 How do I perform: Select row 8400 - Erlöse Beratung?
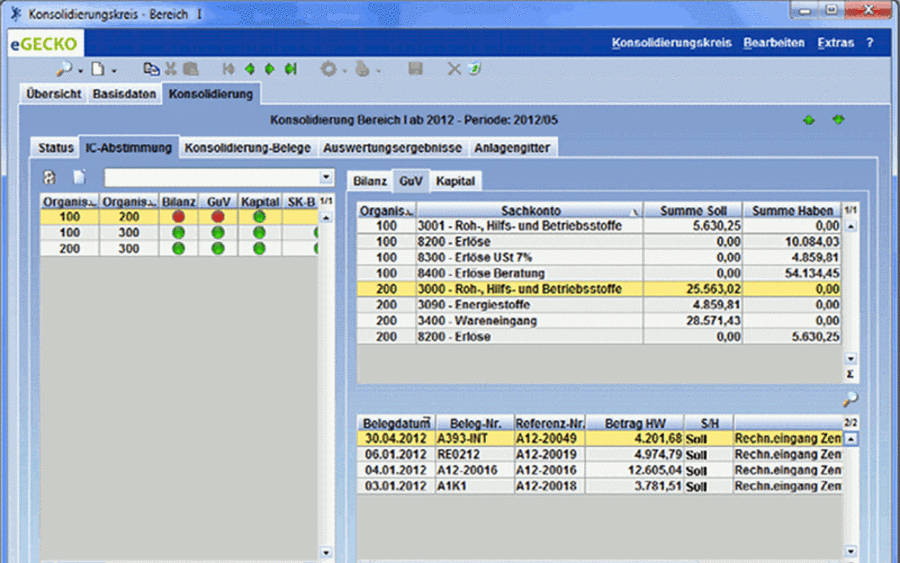[599, 273]
